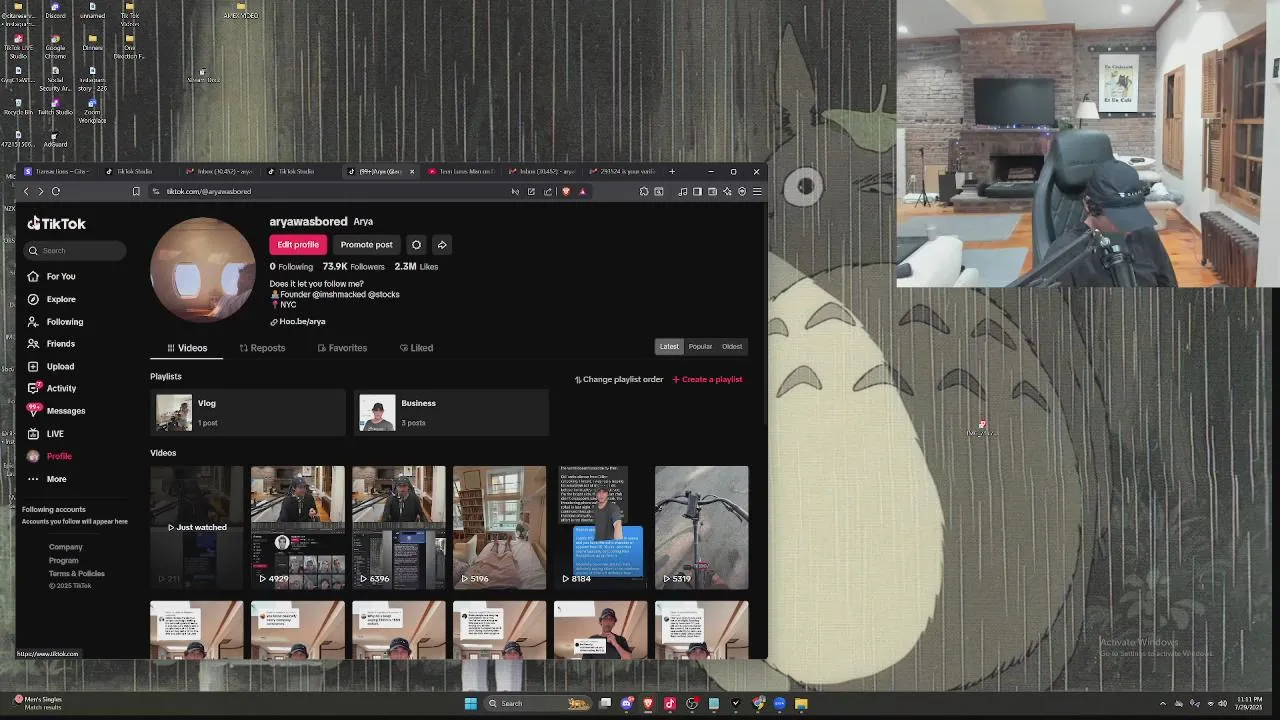The width and height of the screenshot is (1280, 720).
Task: Click Change playlist order
Action: 618,380
